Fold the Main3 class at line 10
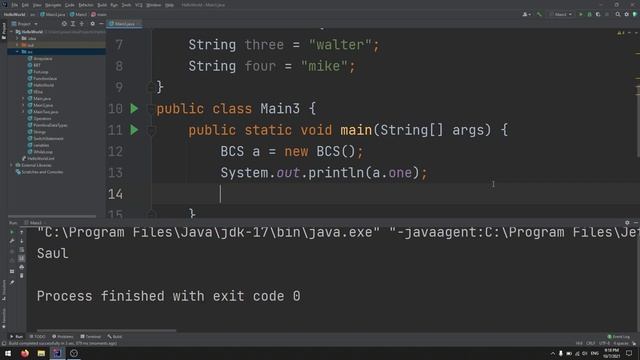 (151, 109)
